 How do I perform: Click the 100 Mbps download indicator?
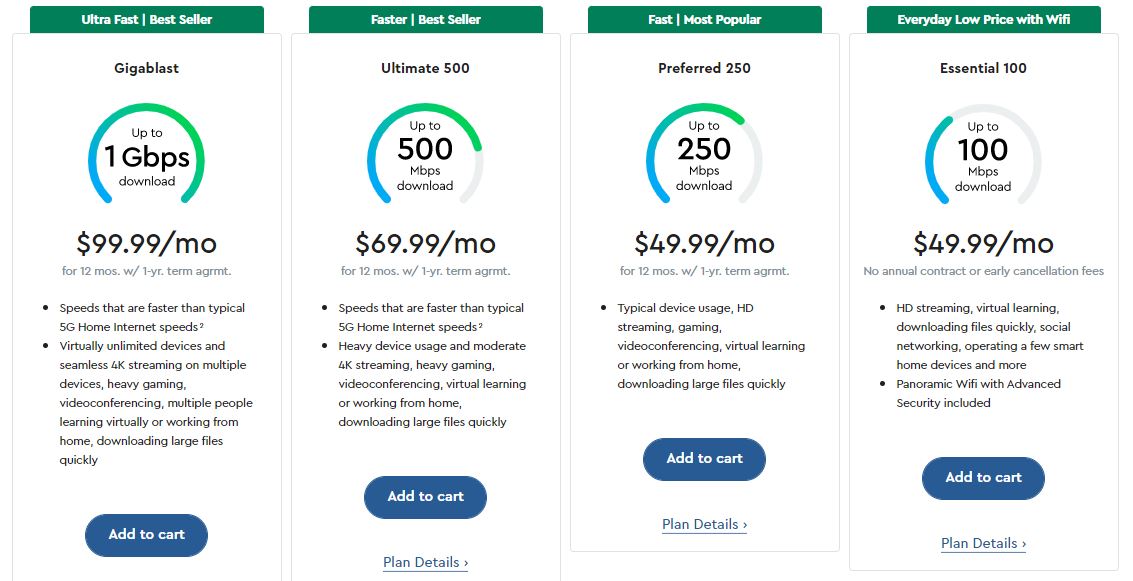click(x=983, y=165)
